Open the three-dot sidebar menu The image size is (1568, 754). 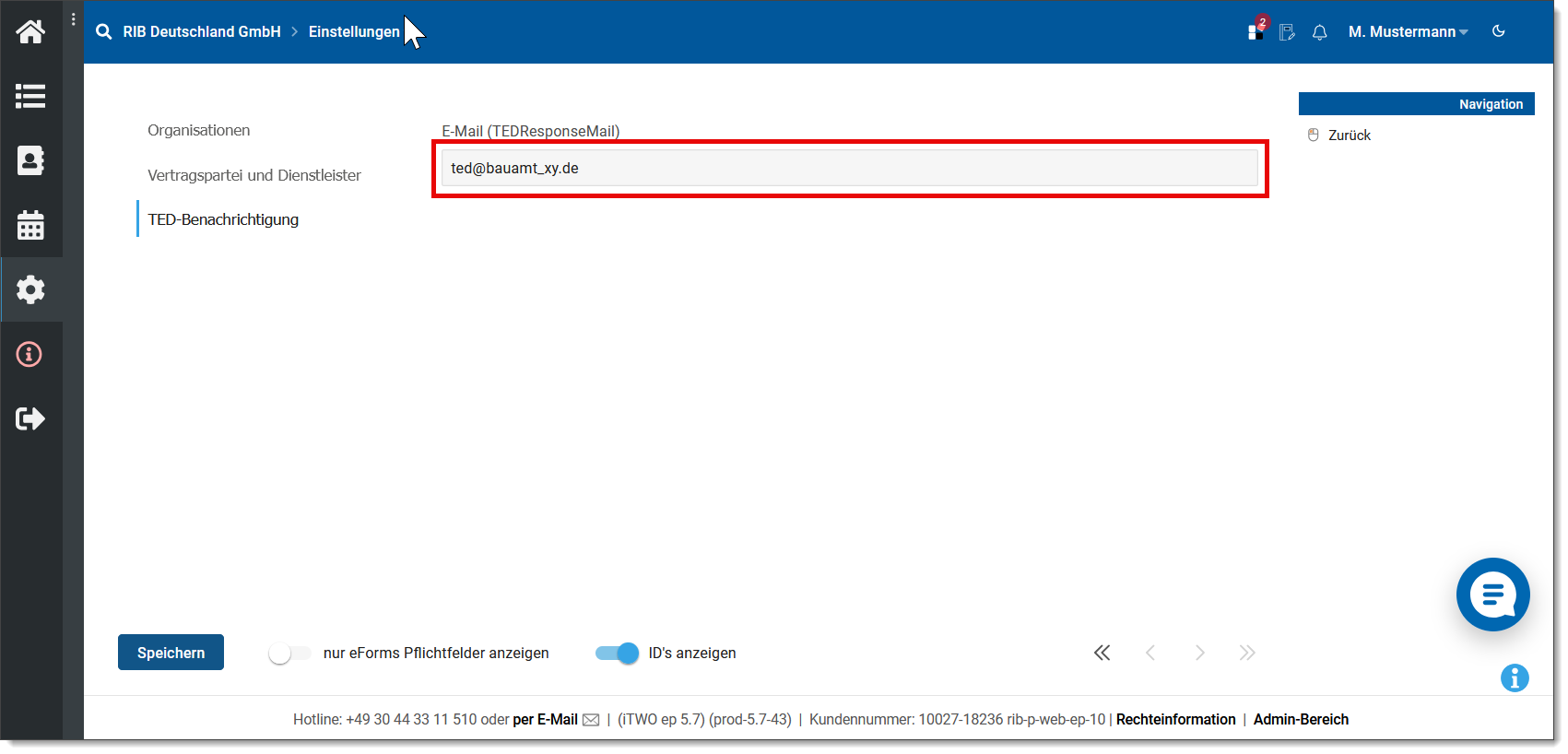click(x=74, y=19)
